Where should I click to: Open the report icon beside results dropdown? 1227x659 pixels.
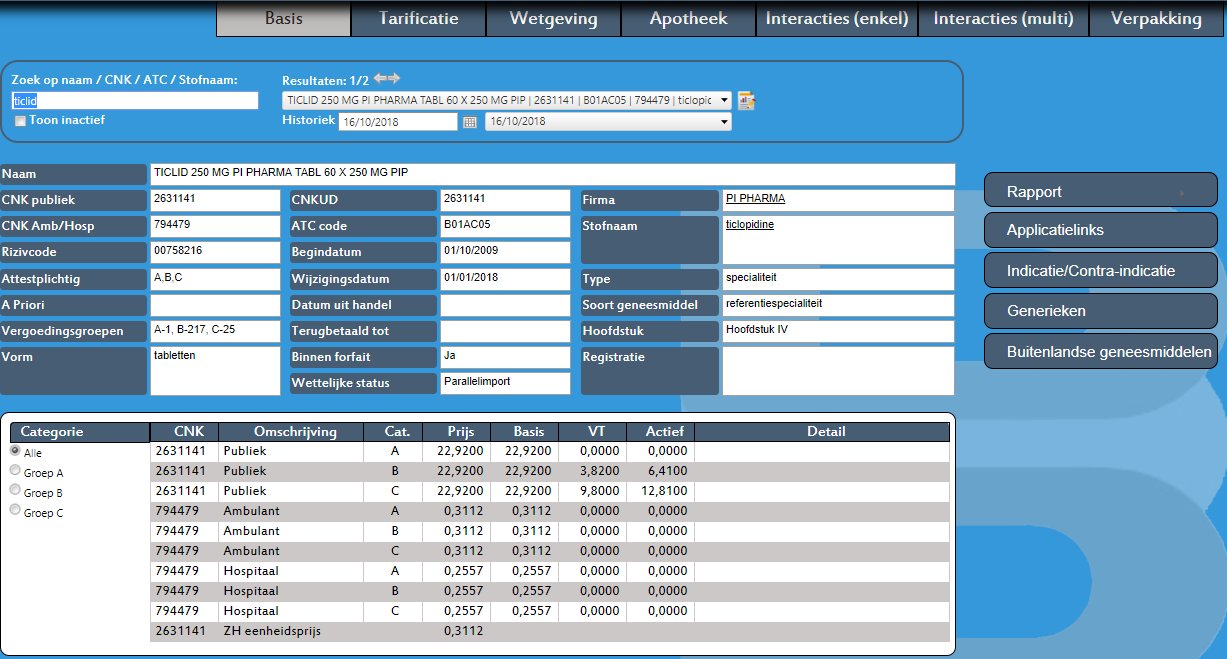[746, 100]
